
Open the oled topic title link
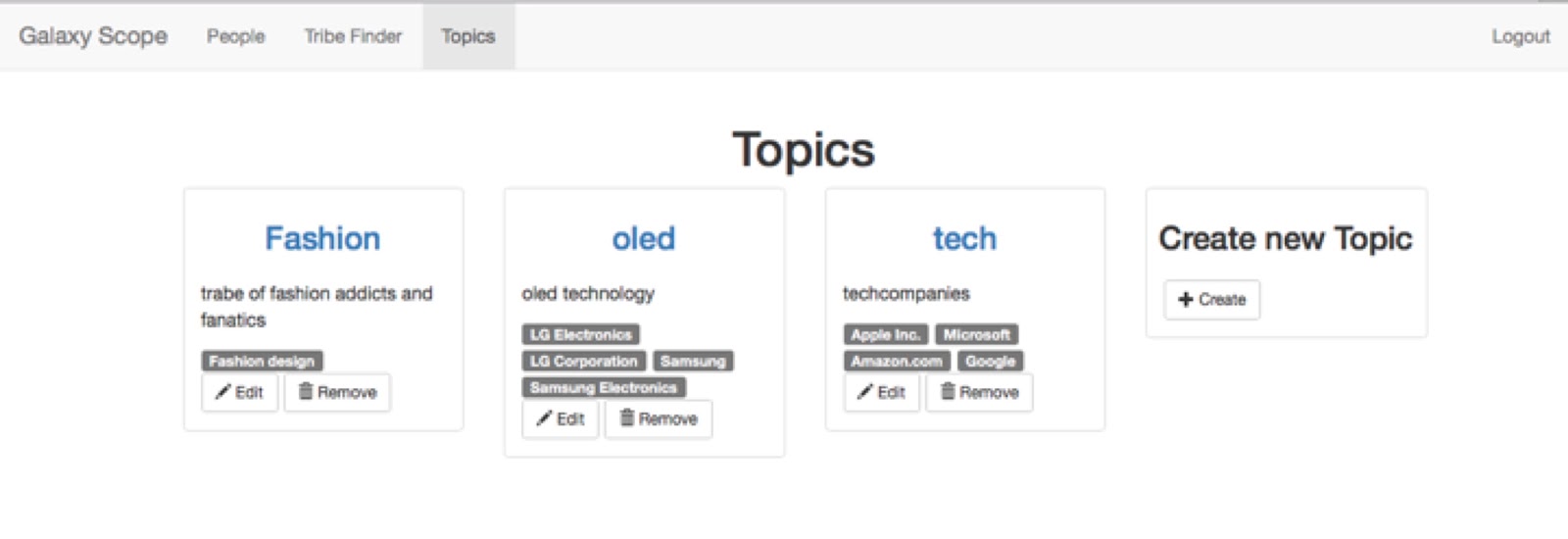pyautogui.click(x=643, y=238)
